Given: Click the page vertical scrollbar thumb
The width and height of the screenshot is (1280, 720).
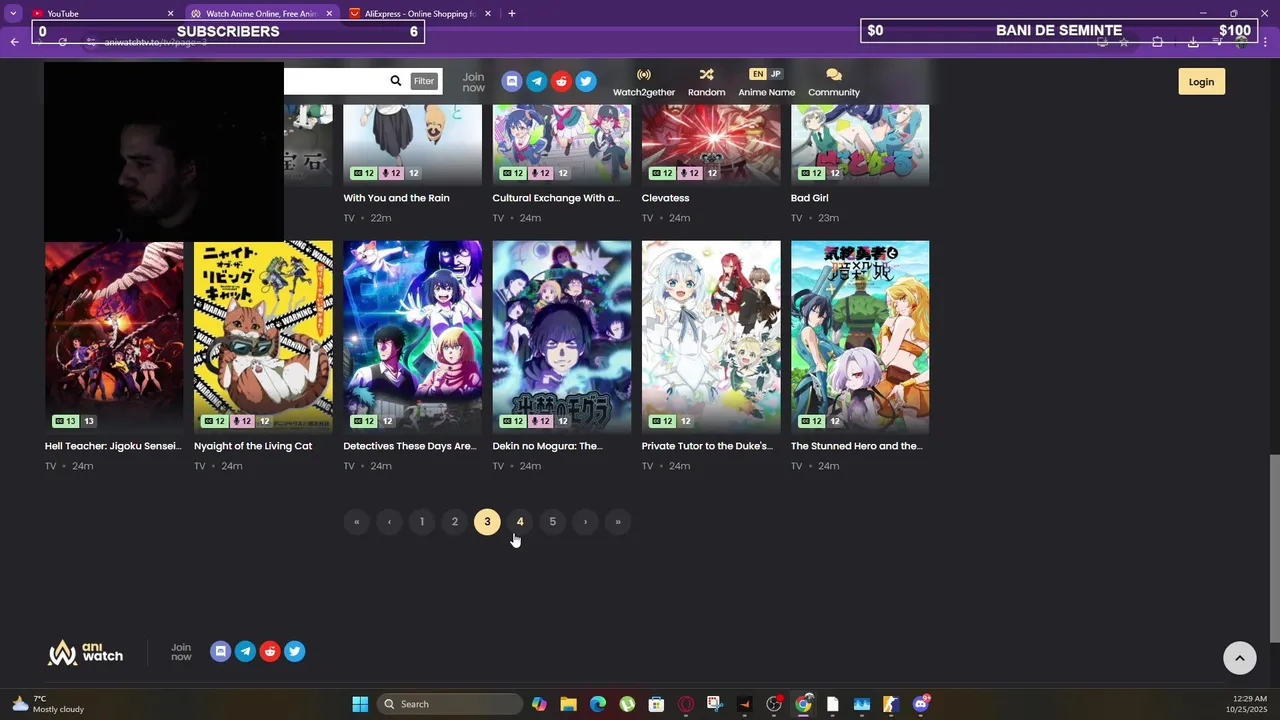Looking at the screenshot, I should (x=1274, y=548).
